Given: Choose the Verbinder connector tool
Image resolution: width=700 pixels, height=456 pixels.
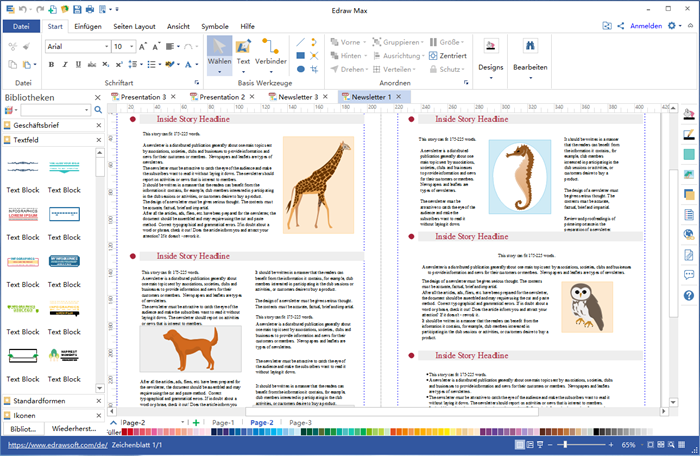Looking at the screenshot, I should 271,47.
